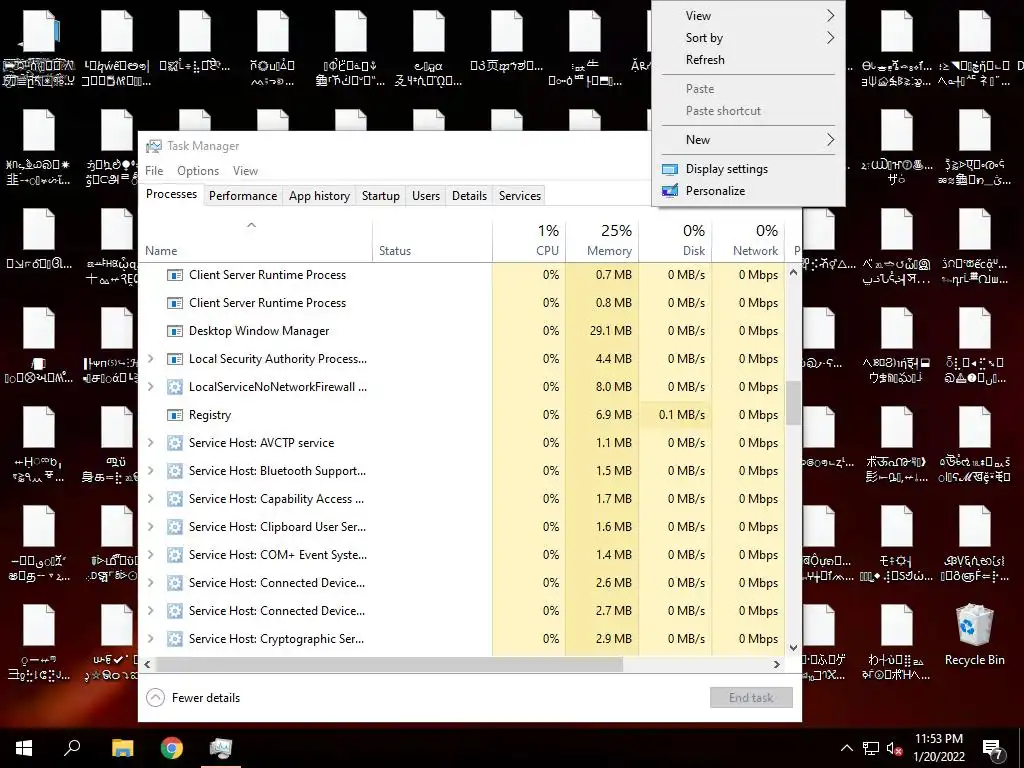
Task: Select the 29.1 MB memory cell
Action: click(602, 331)
